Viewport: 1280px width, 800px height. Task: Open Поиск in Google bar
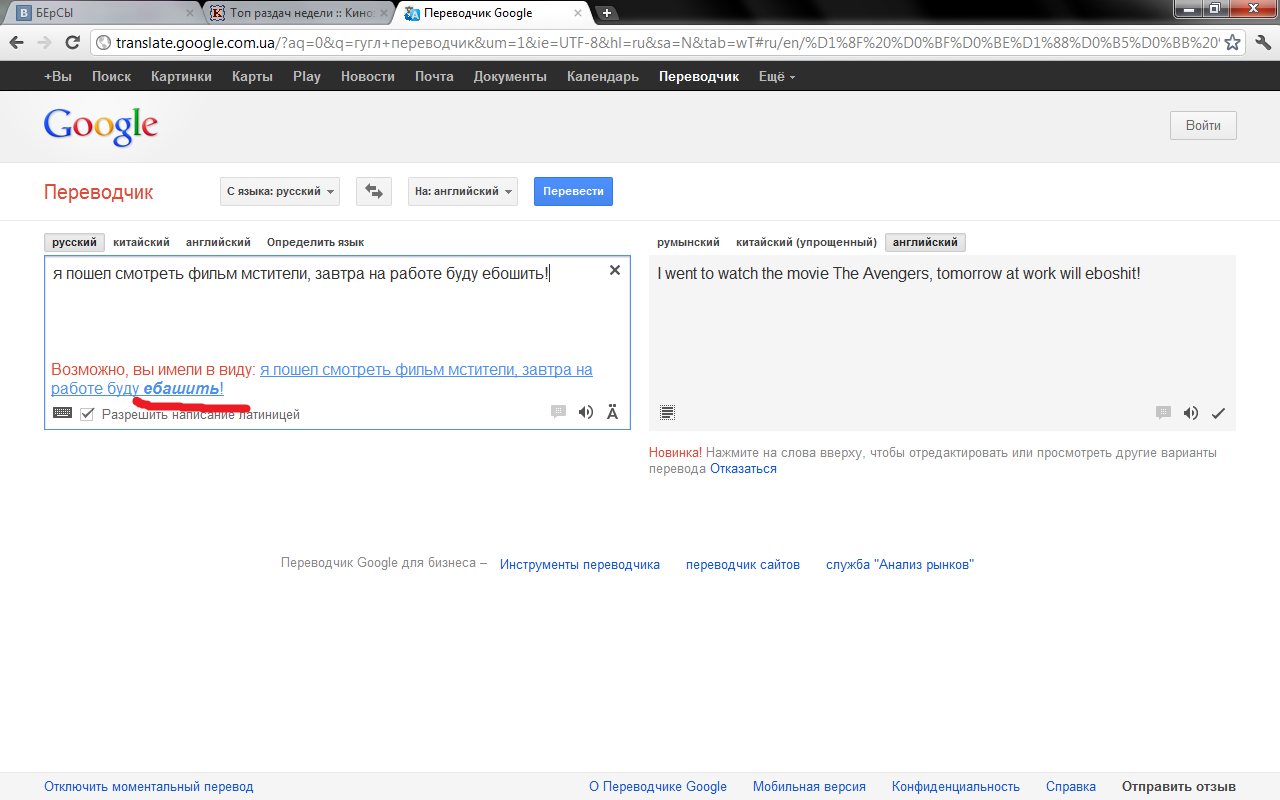(x=111, y=76)
